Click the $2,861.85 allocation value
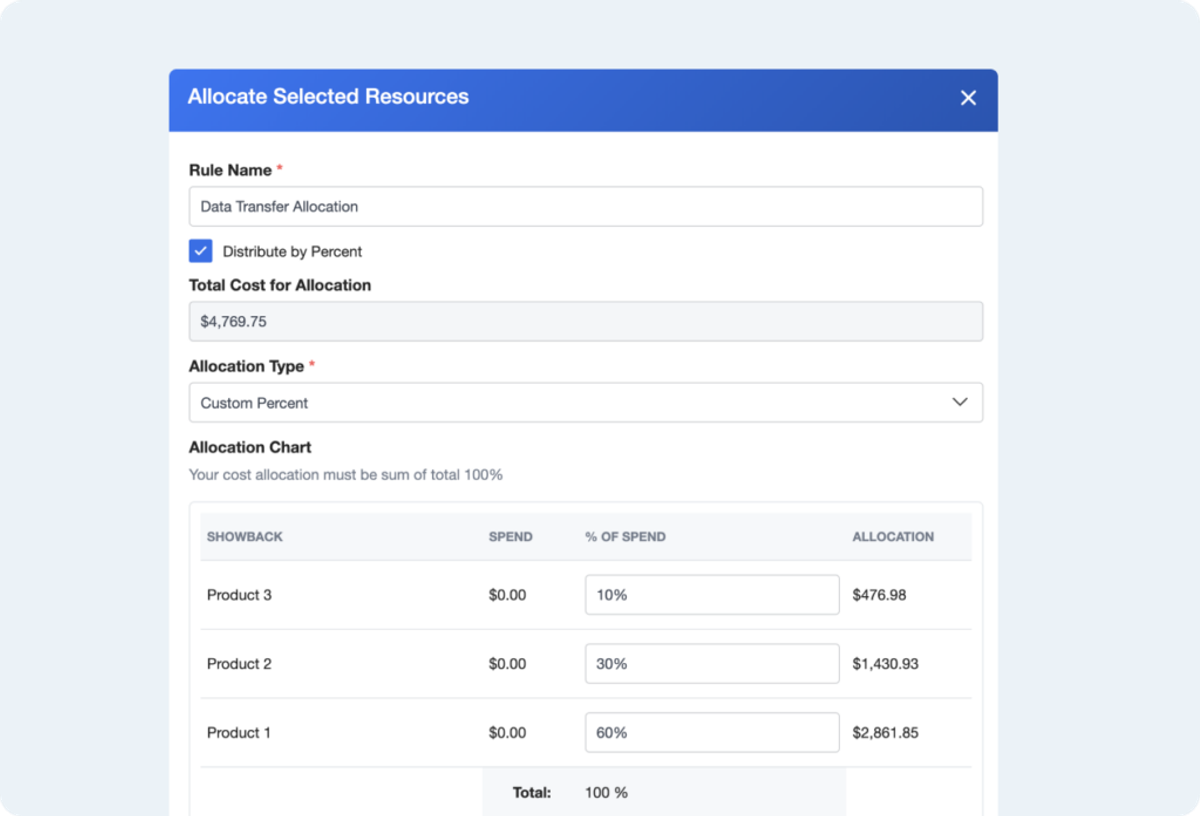Image resolution: width=1200 pixels, height=816 pixels. tap(885, 733)
